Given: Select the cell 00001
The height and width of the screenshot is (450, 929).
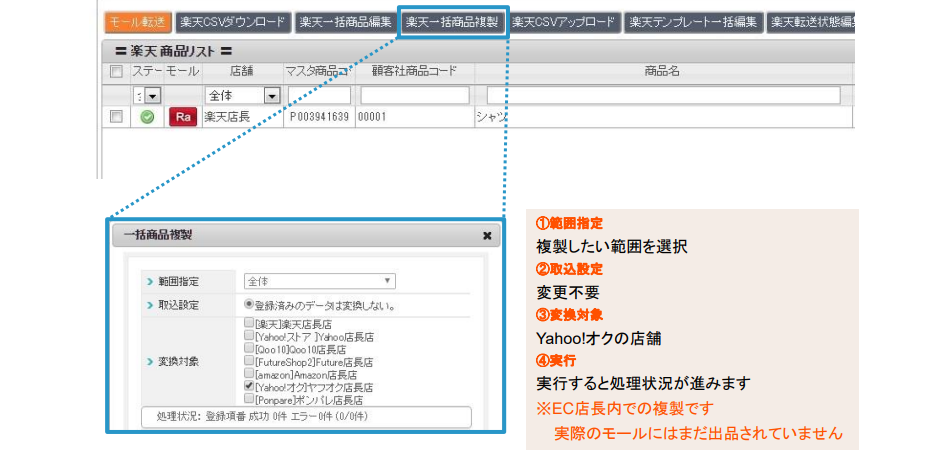Looking at the screenshot, I should click(414, 117).
